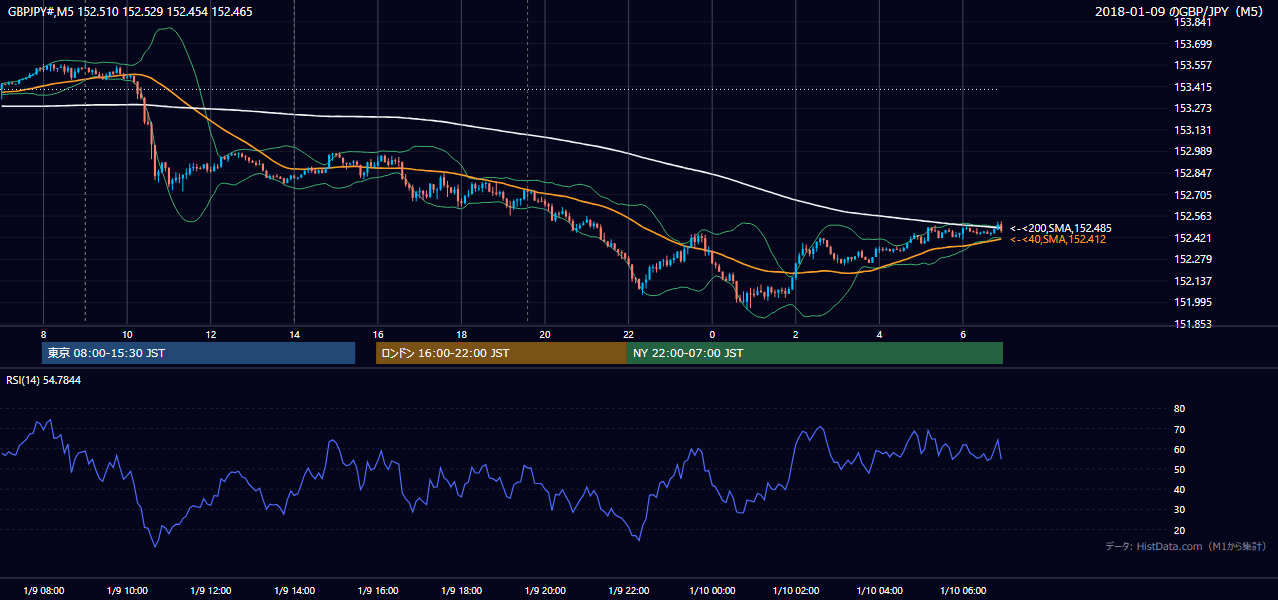Click the 1/9 08:00 time axis label

point(43,590)
